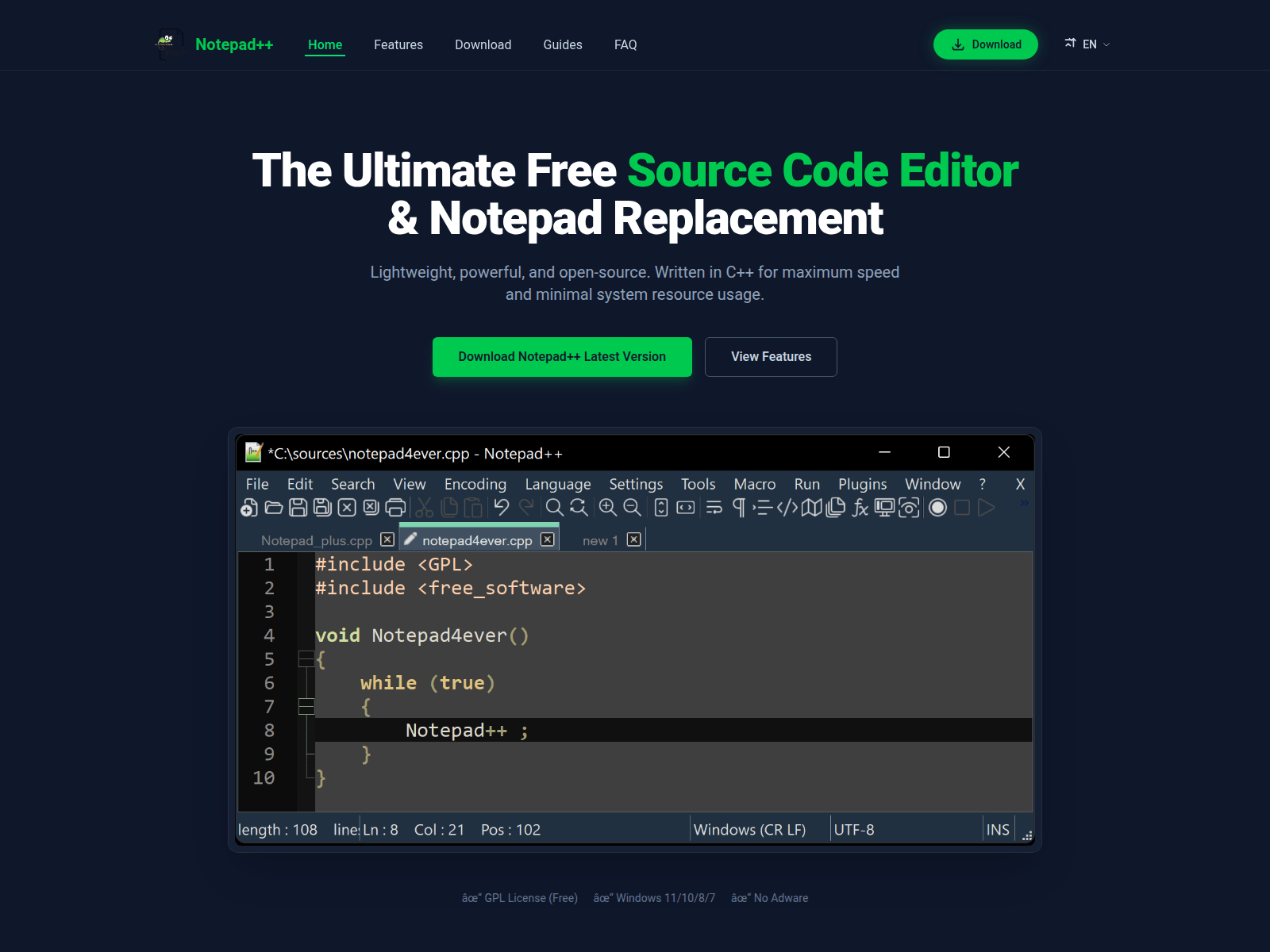
Task: Open the Plugins menu
Action: (863, 484)
